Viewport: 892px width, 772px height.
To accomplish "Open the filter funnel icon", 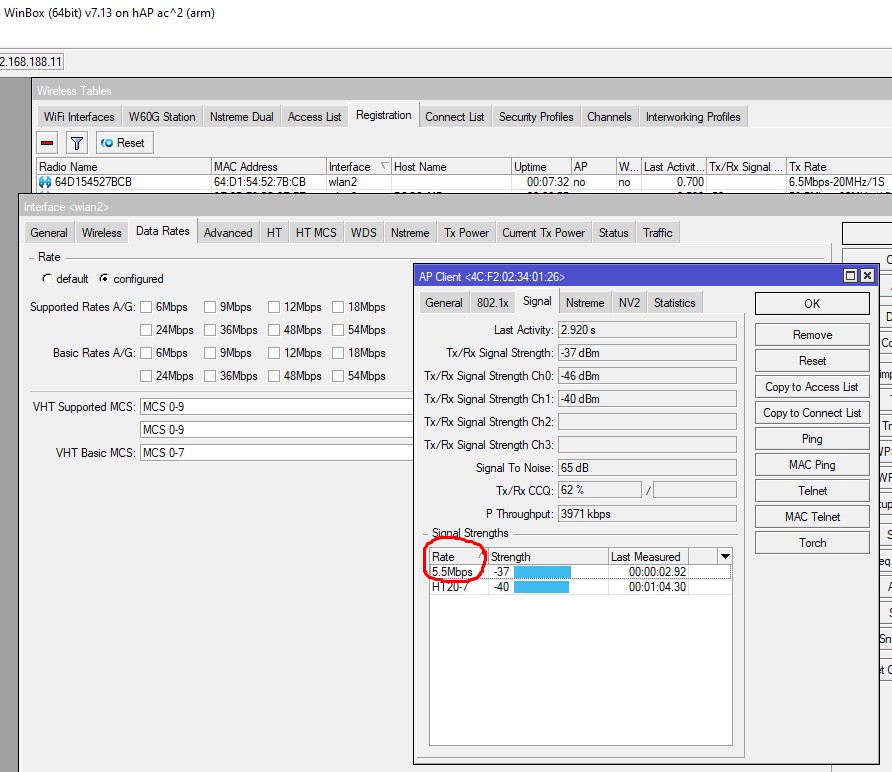I will click(77, 142).
